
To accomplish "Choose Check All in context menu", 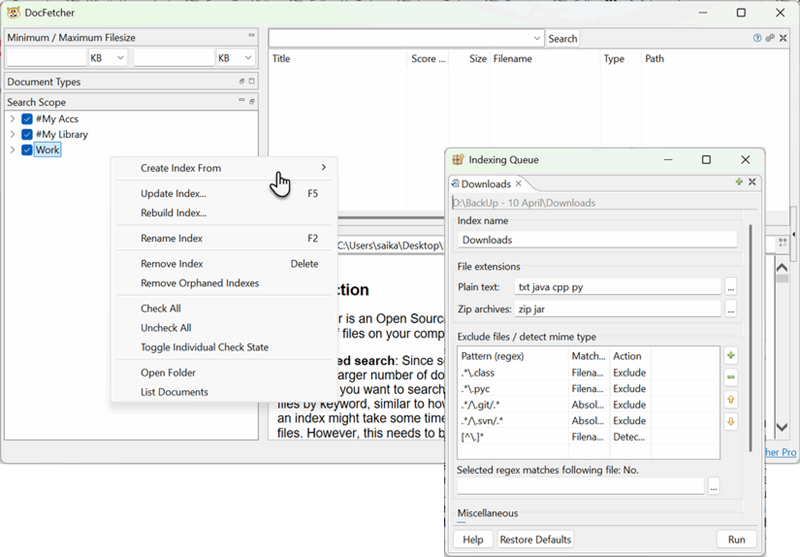I will (224, 309).
